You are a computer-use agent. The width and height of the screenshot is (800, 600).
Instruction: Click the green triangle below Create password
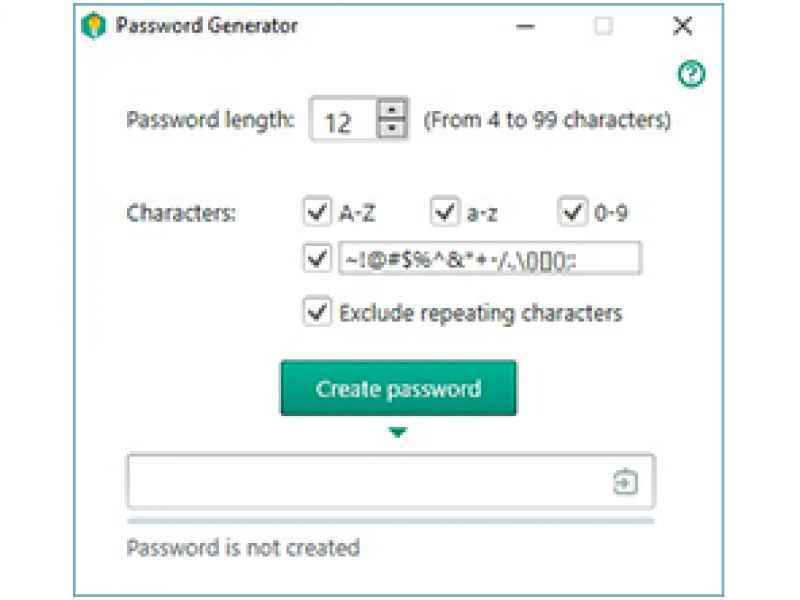399,433
